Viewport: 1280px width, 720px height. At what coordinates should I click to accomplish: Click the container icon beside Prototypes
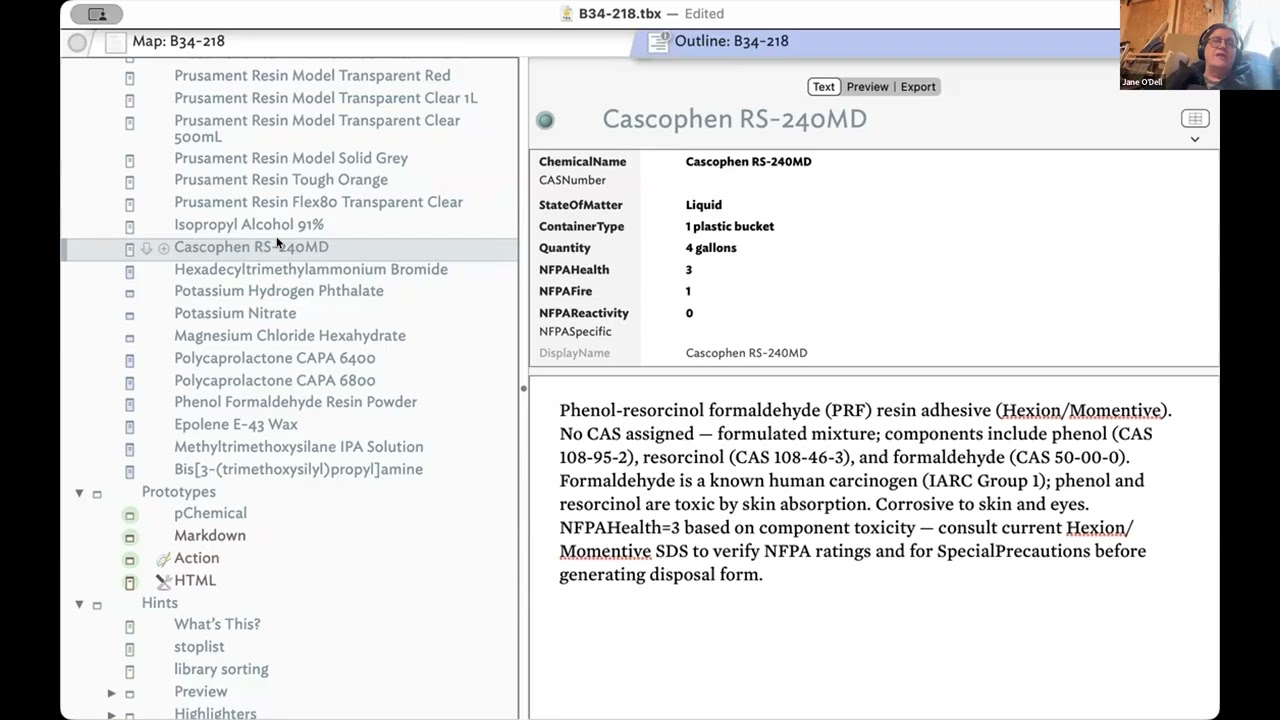pyautogui.click(x=97, y=493)
